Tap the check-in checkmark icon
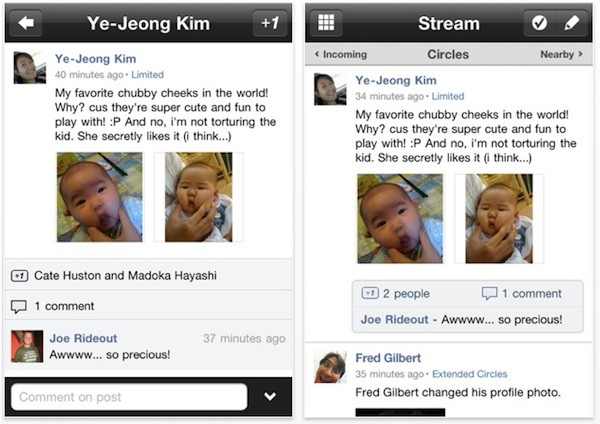Viewport: 600px width, 424px height. pos(539,22)
